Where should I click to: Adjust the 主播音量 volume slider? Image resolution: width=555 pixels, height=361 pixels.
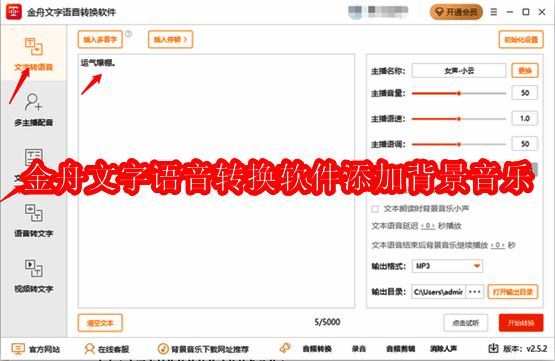459,93
